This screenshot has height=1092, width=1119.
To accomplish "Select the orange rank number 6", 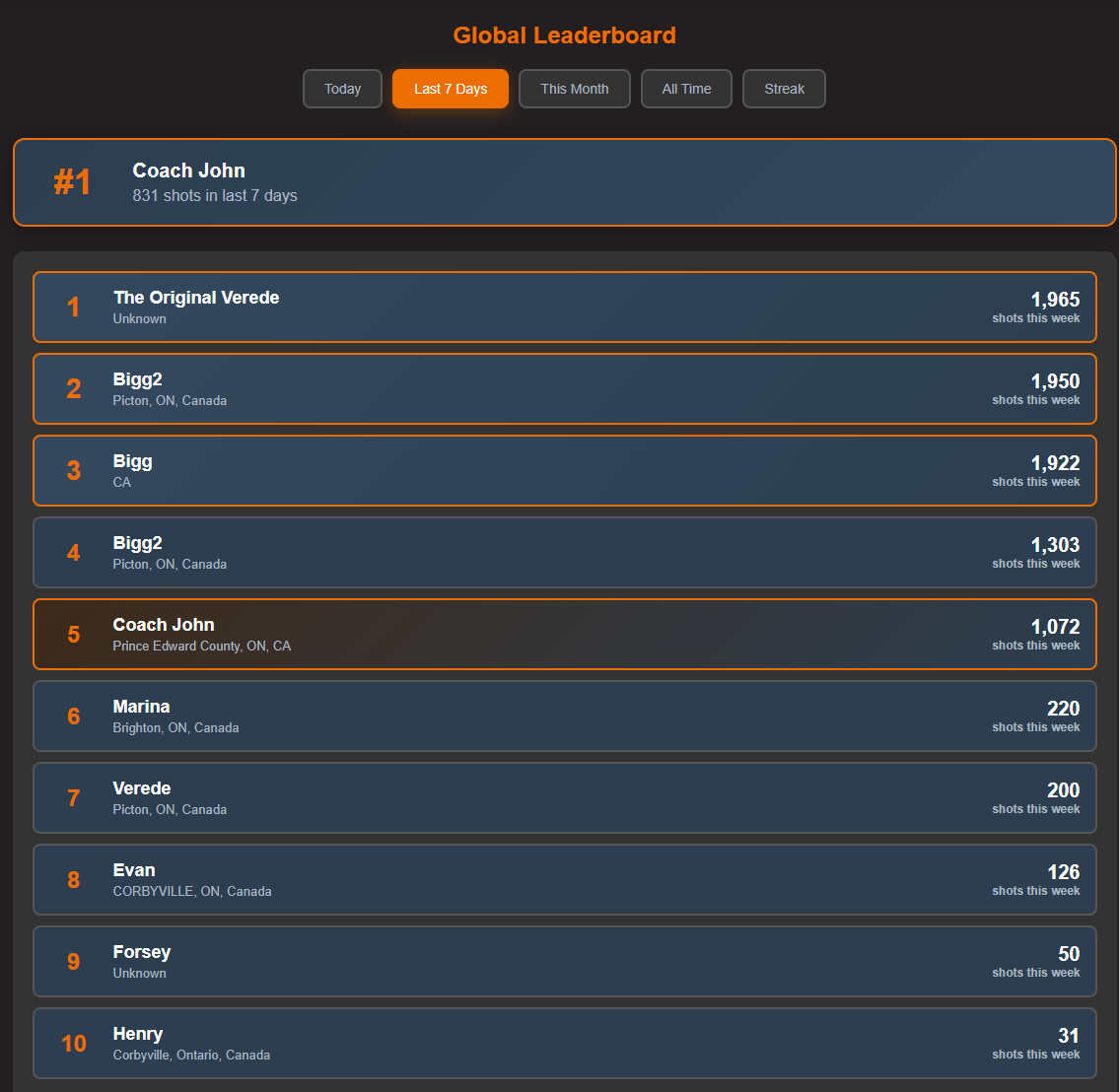I will coord(73,716).
